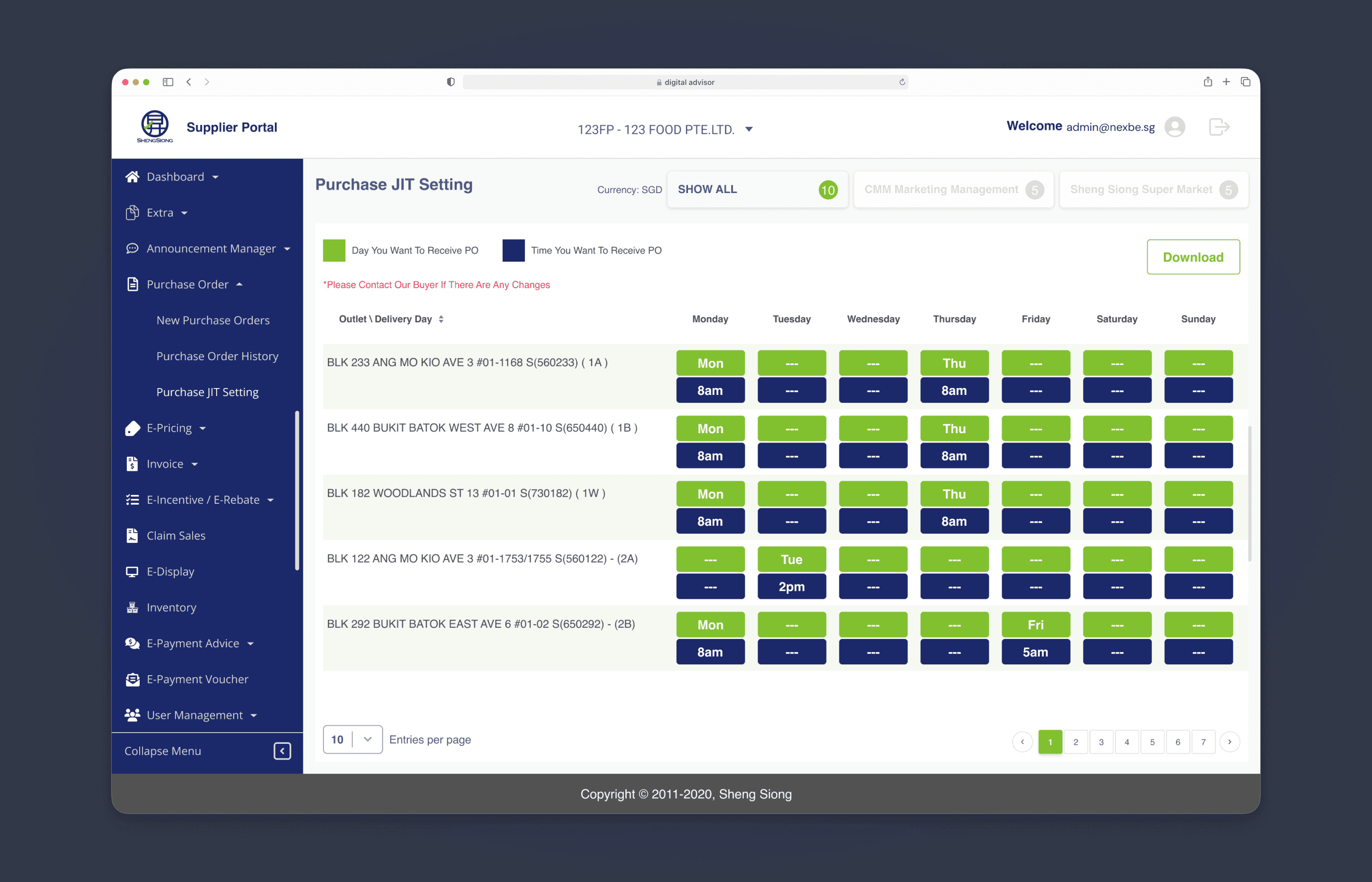1372x882 pixels.
Task: Select Sheng Siong Super Market tab
Action: coord(1154,190)
